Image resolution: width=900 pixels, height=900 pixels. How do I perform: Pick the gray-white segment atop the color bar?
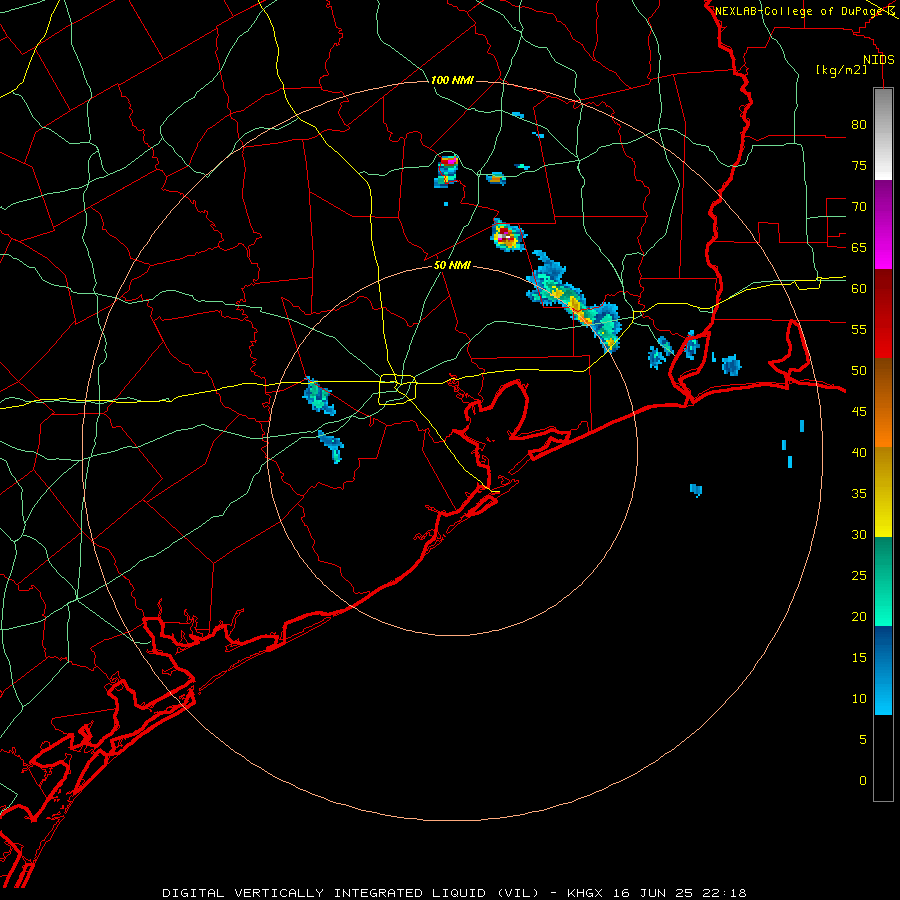pos(883,134)
